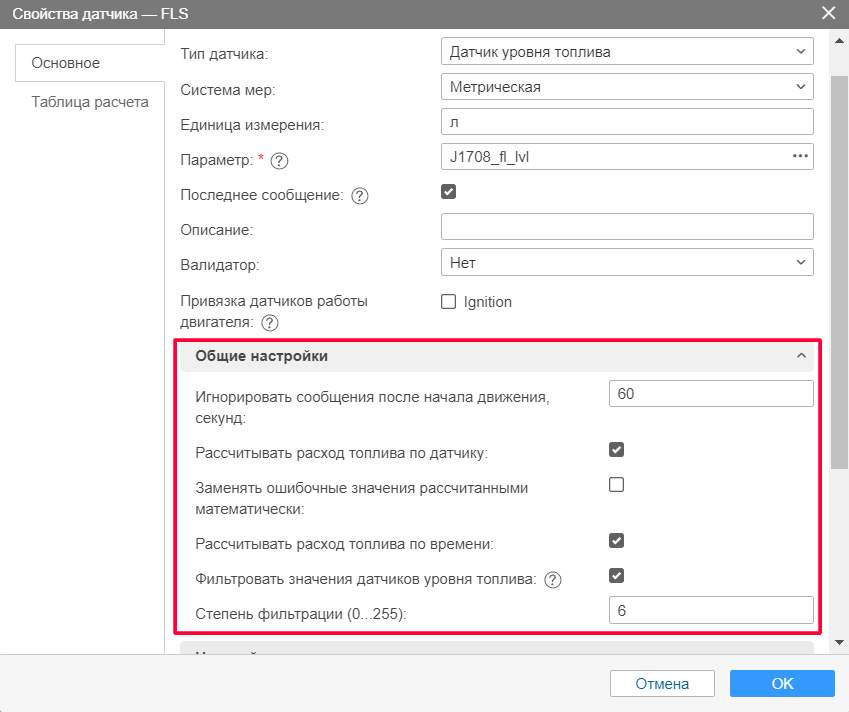Open the Система мер dropdown arrow

[800, 86]
